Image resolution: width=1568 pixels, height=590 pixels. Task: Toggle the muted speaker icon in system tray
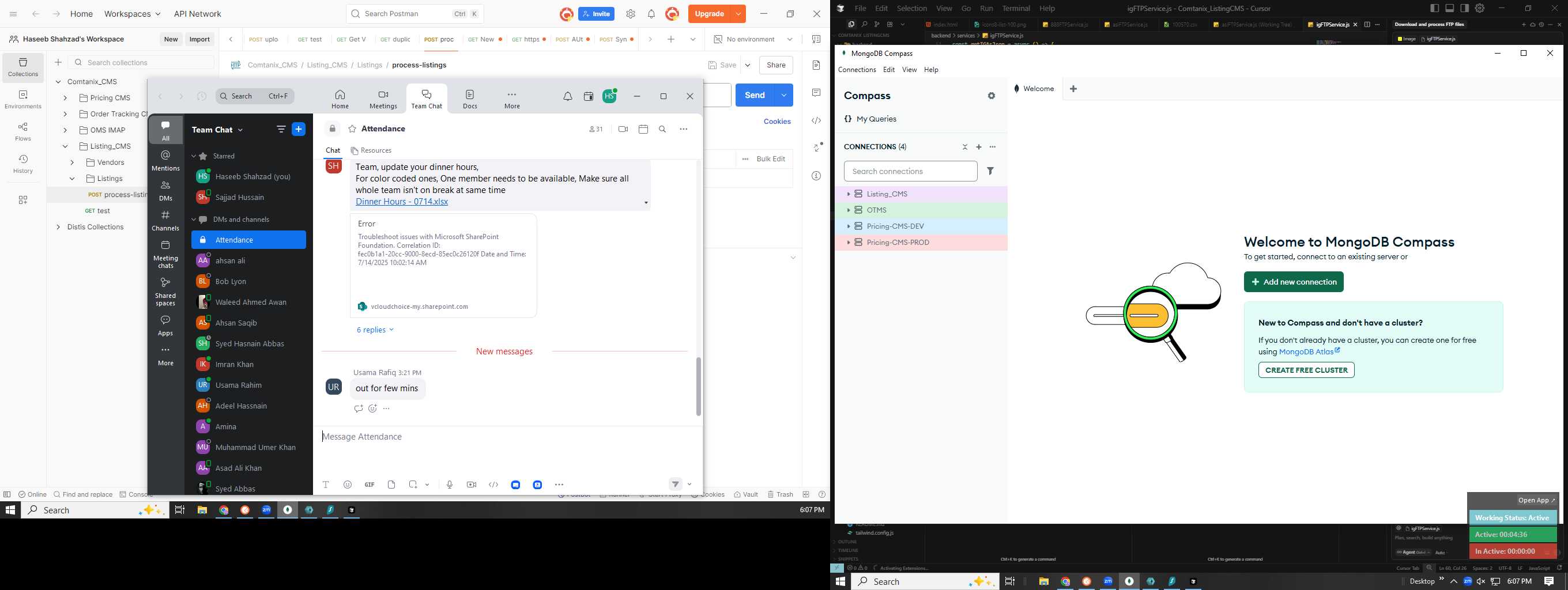pos(1480,581)
